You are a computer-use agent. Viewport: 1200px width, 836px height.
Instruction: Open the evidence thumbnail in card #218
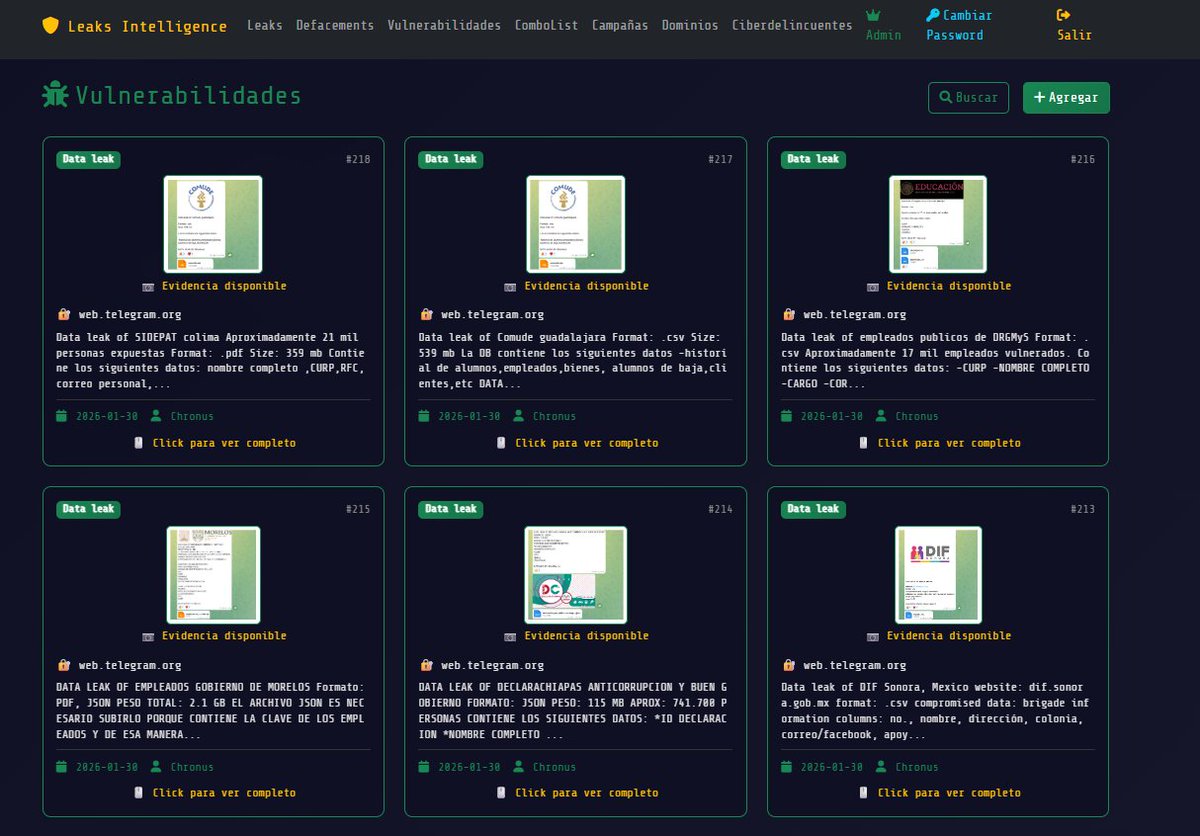213,224
